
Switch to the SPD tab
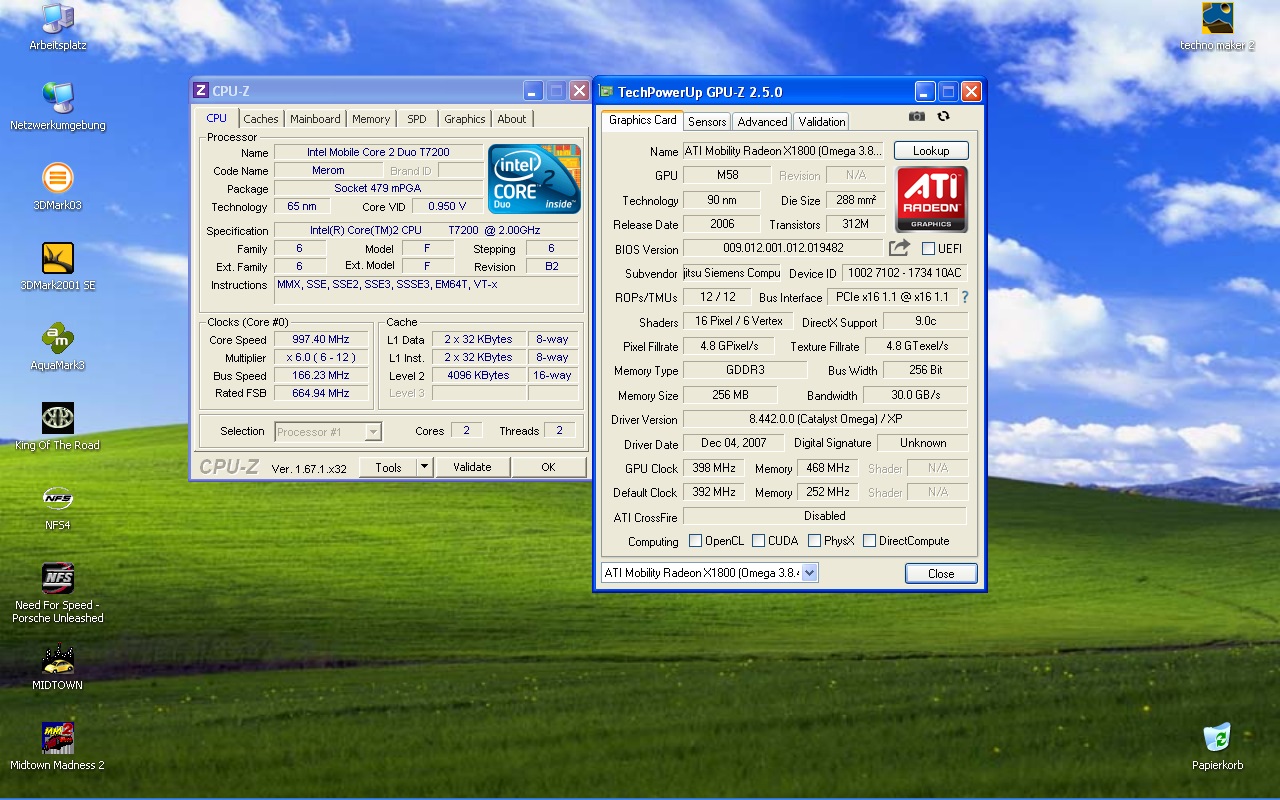(x=417, y=119)
